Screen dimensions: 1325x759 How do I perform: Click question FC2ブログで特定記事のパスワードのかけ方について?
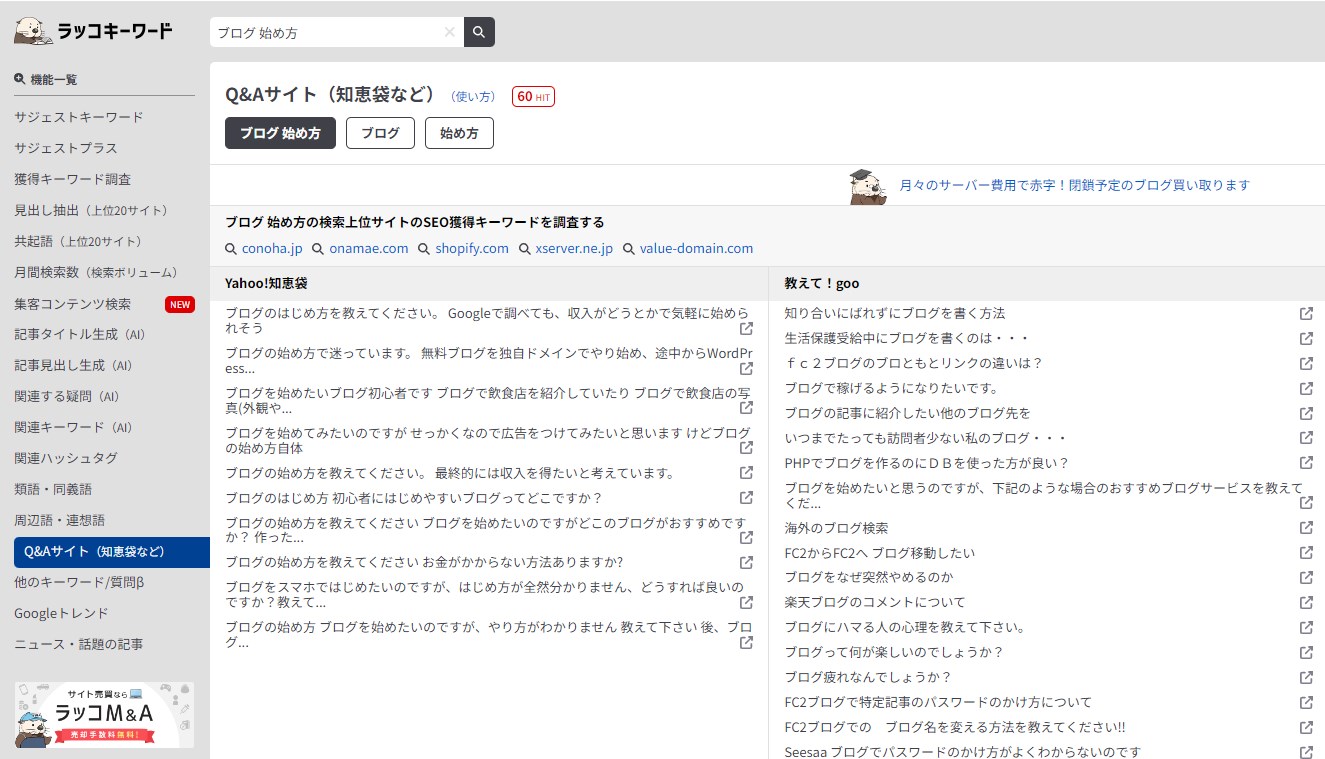tap(938, 702)
